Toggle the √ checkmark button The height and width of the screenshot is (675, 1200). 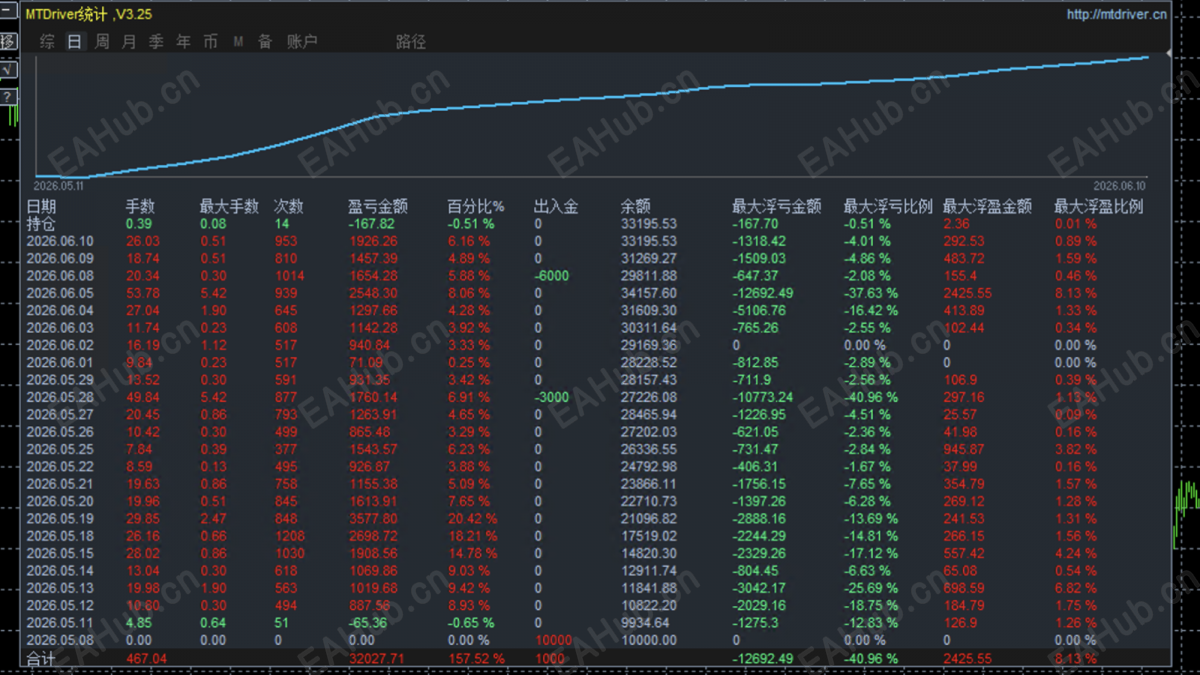coord(7,70)
